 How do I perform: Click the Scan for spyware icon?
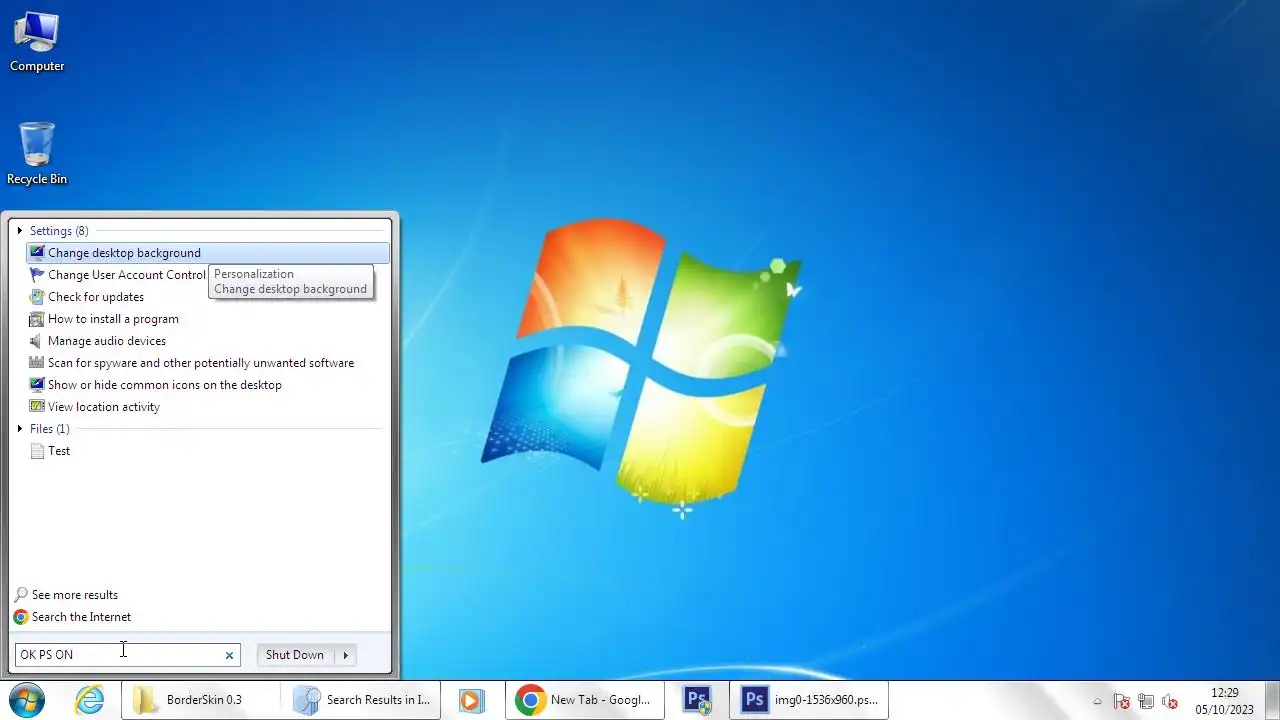[37, 363]
